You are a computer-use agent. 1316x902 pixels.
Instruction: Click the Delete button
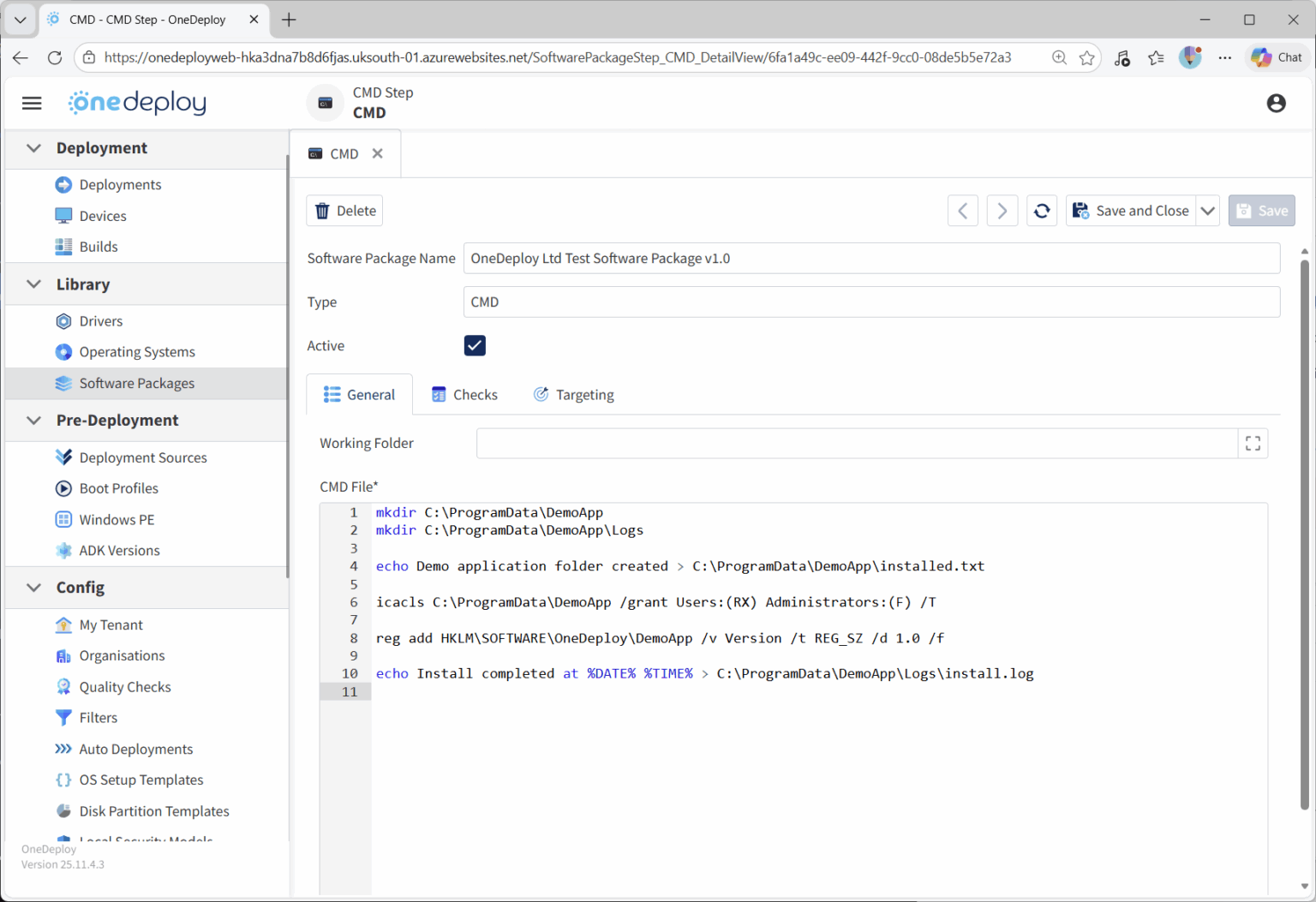click(x=344, y=211)
